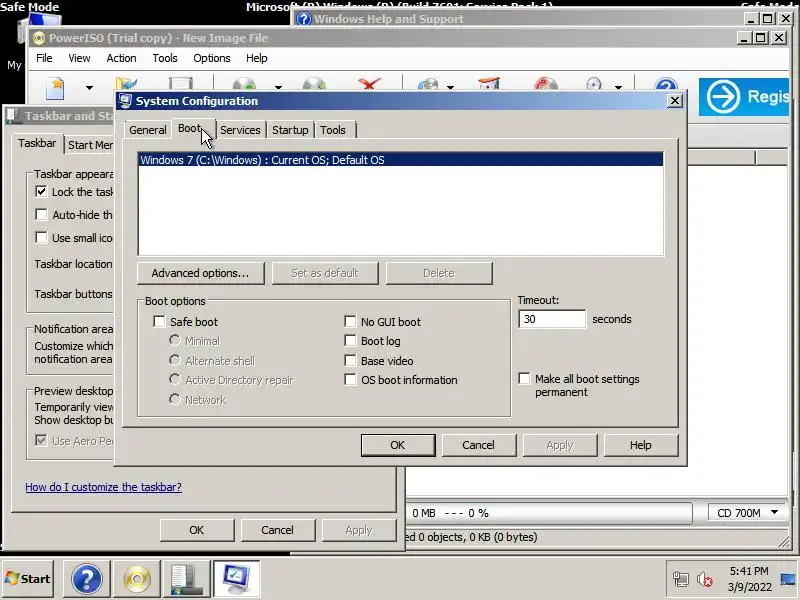Image resolution: width=800 pixels, height=600 pixels.
Task: Open the Start menu
Action: click(28, 579)
